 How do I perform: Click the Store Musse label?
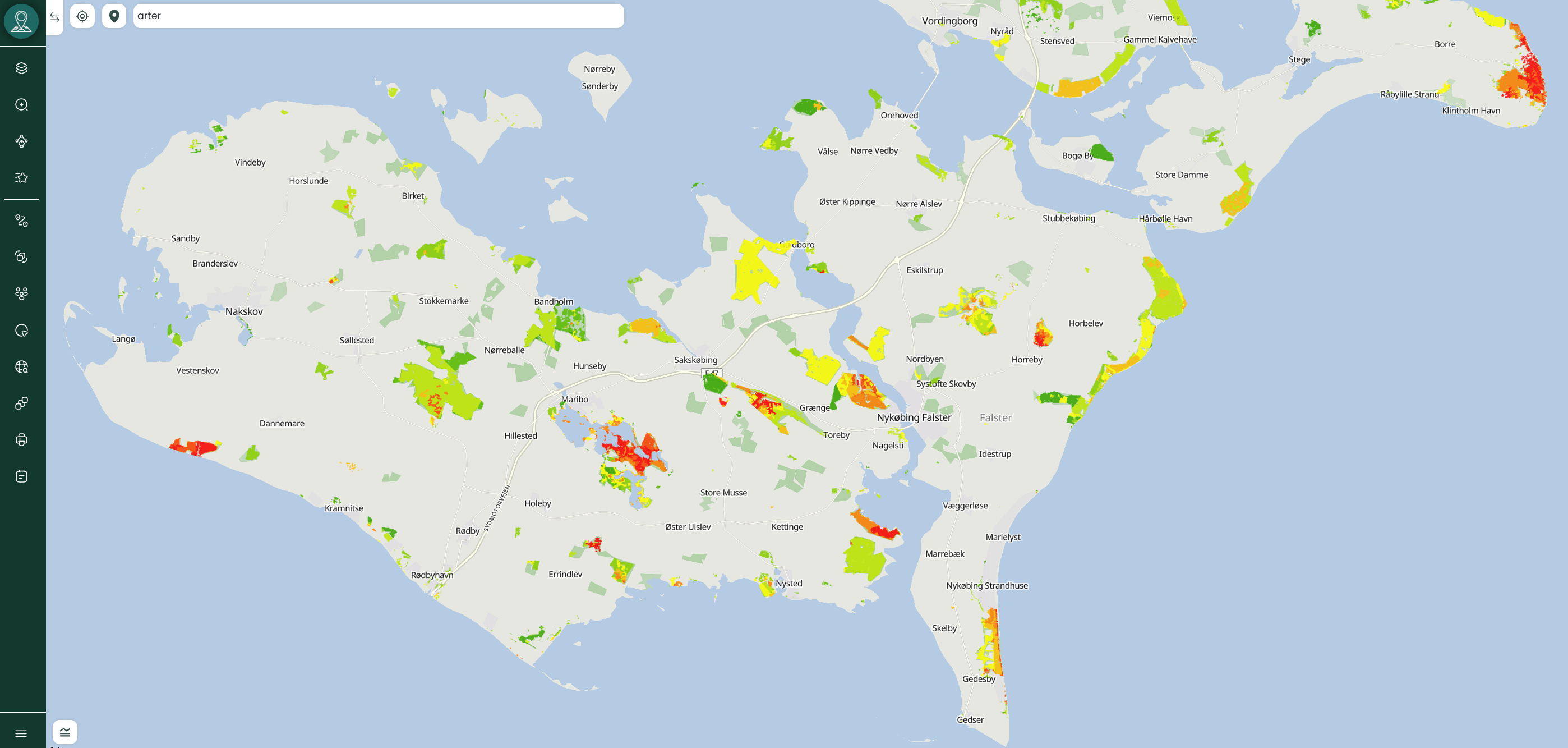(724, 493)
